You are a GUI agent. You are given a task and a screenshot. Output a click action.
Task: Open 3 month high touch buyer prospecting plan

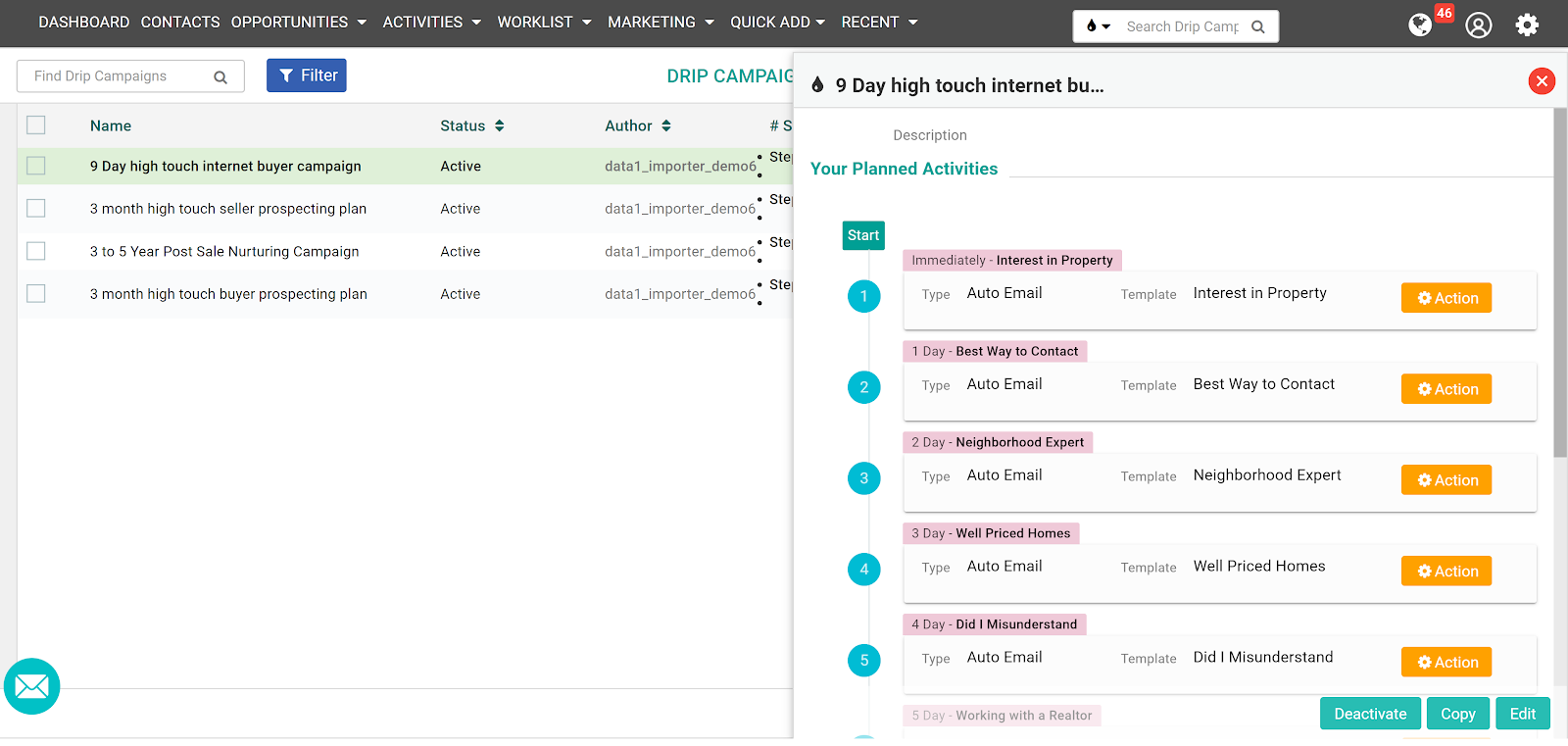pyautogui.click(x=228, y=293)
